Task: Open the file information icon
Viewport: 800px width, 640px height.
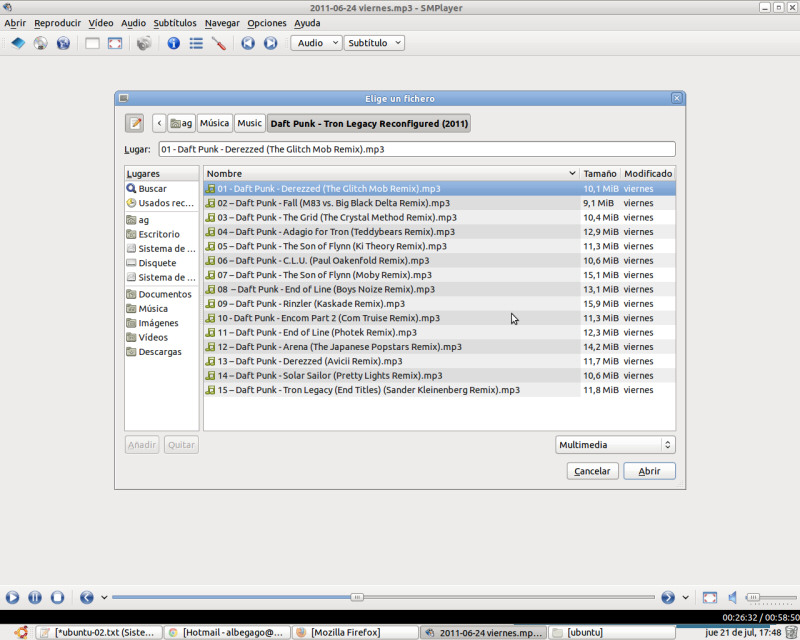Action: coord(173,43)
